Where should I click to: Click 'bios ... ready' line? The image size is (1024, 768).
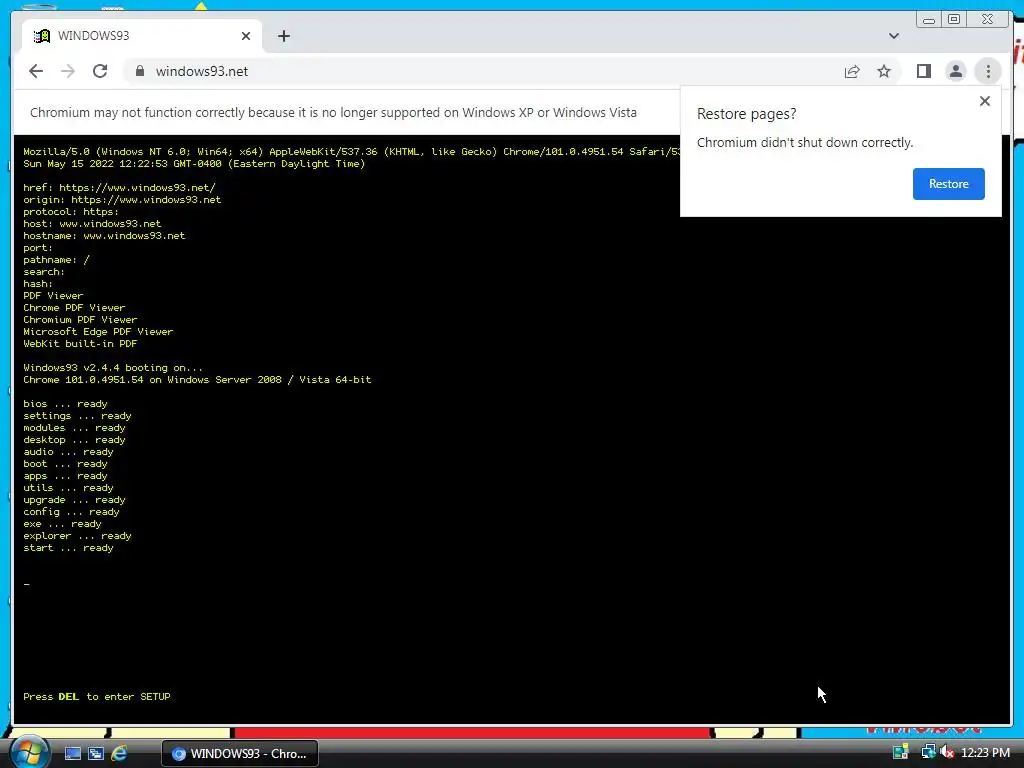65,404
